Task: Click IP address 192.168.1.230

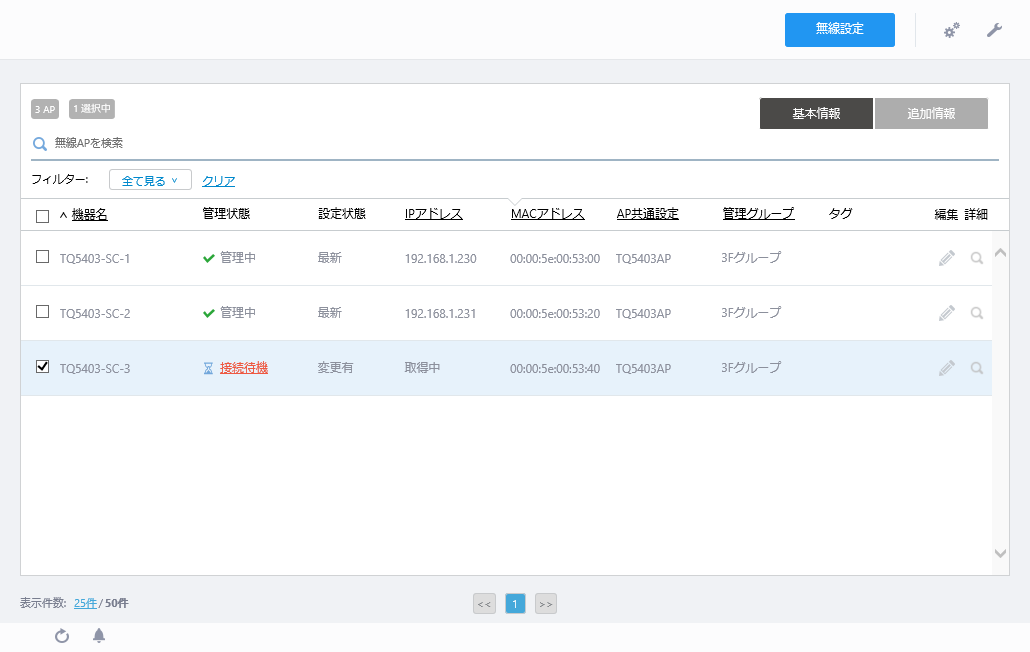Action: 440,259
